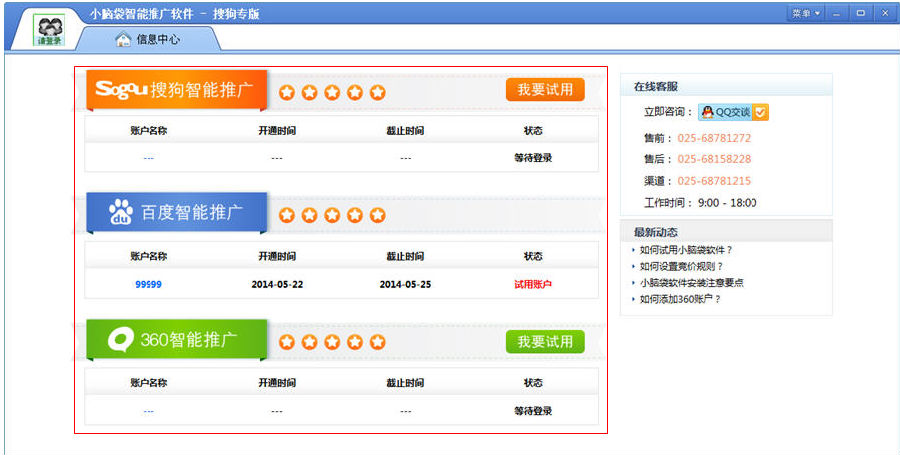Minimize the application window
This screenshot has height=455, width=900.
click(837, 14)
